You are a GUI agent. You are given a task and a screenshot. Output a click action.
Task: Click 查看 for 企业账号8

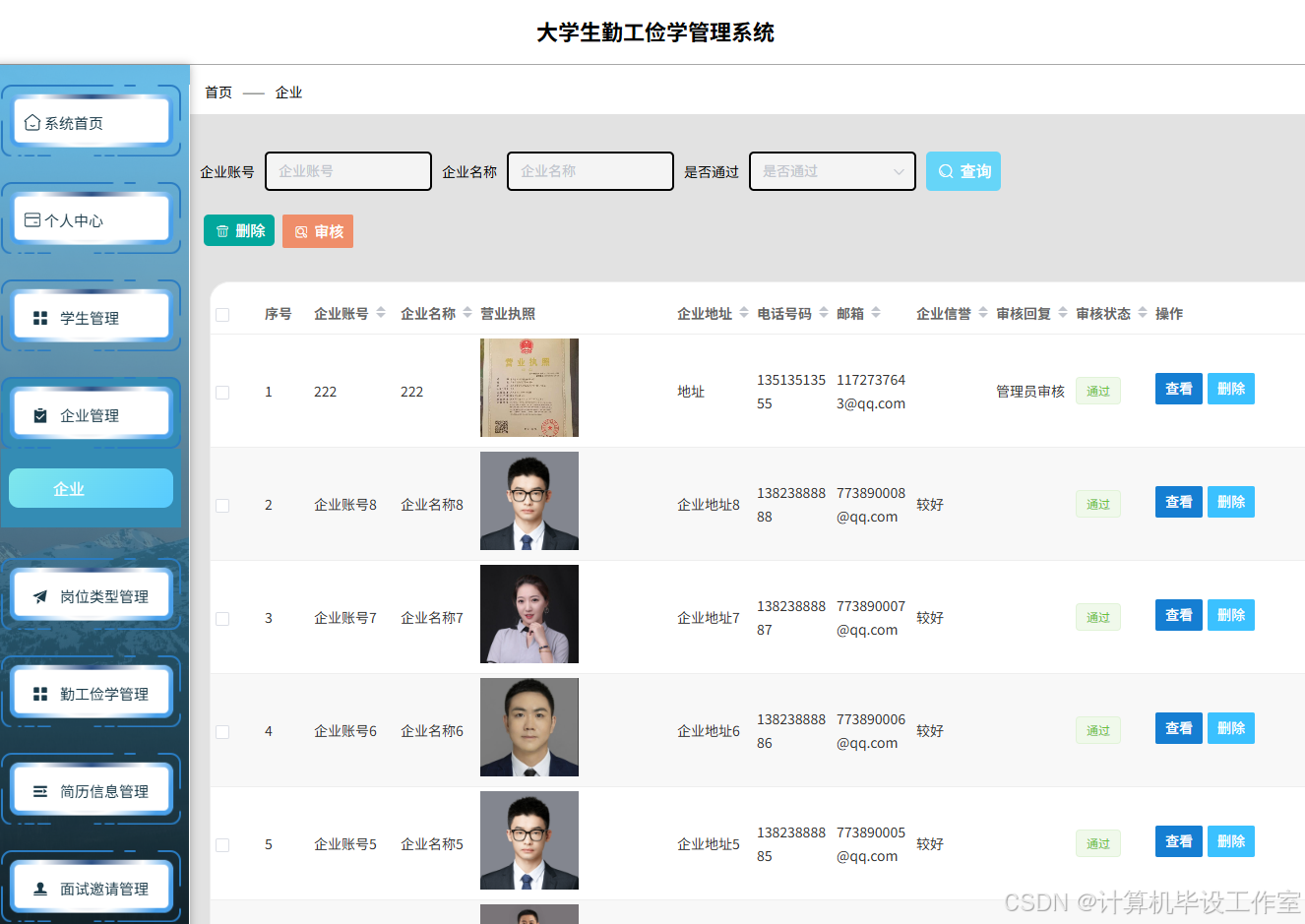click(x=1179, y=502)
